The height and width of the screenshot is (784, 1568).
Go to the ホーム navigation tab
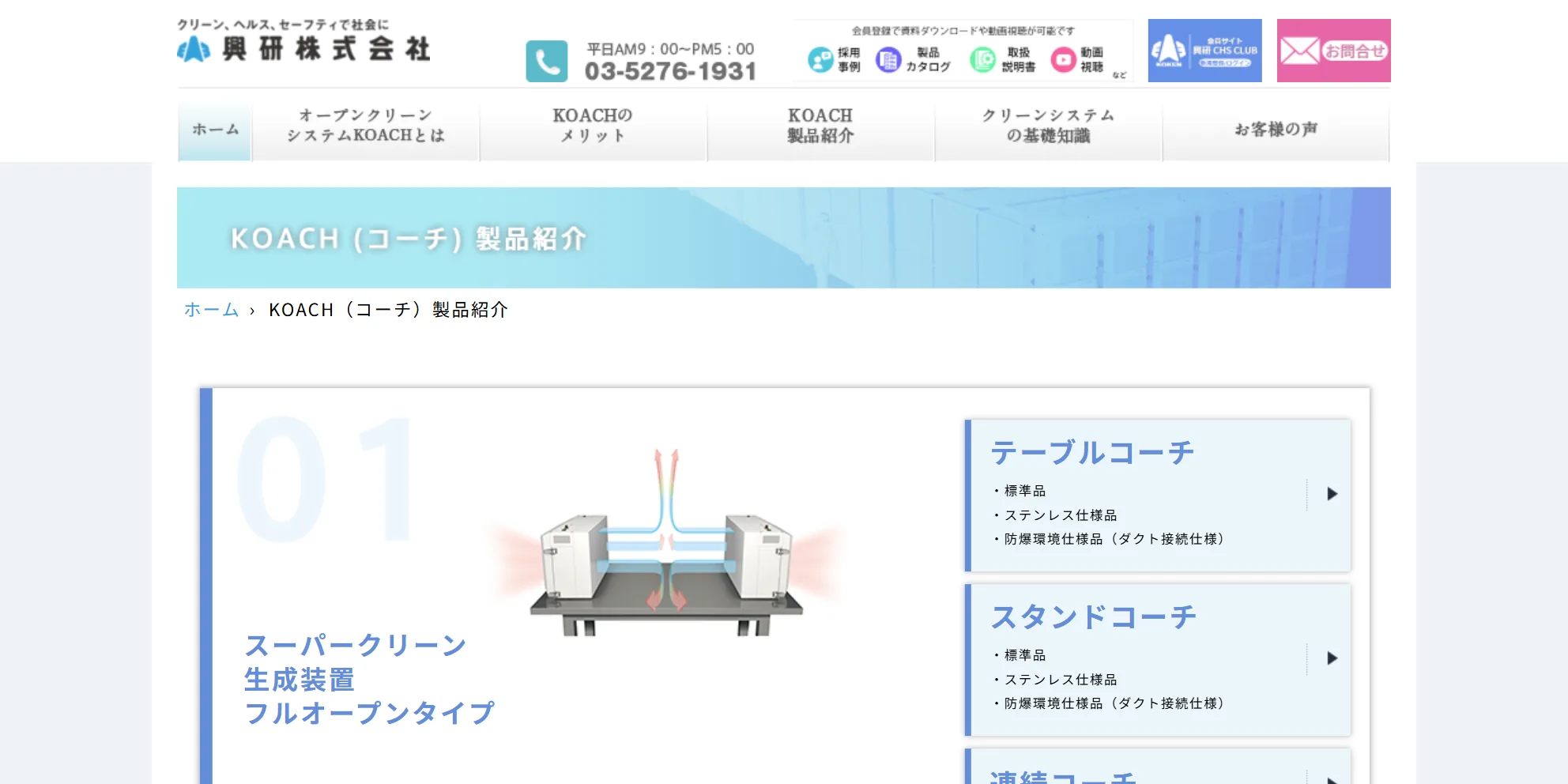215,130
